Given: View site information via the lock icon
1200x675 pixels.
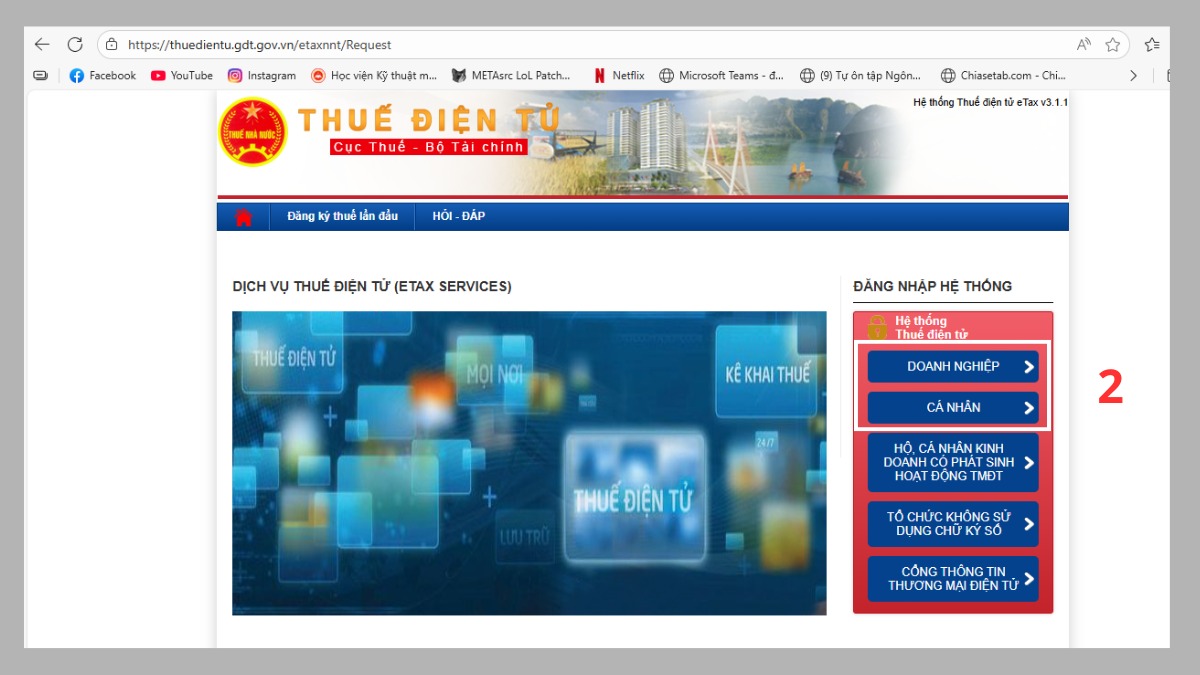Looking at the screenshot, I should [112, 45].
